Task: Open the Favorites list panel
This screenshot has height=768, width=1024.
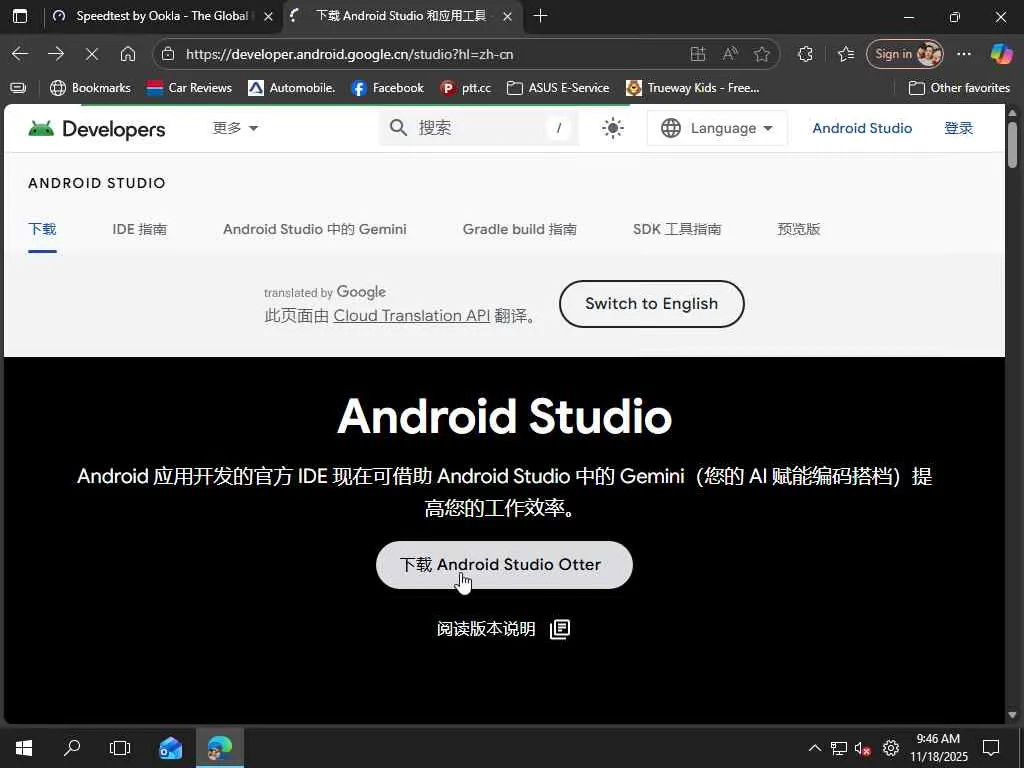Action: click(x=846, y=54)
